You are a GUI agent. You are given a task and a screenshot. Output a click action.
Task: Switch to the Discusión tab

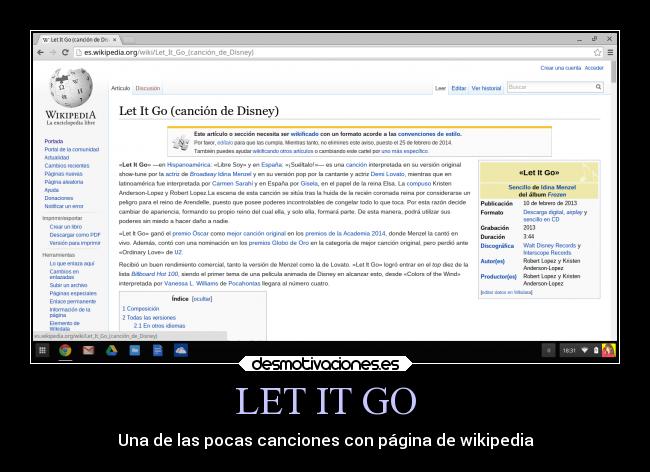148,88
